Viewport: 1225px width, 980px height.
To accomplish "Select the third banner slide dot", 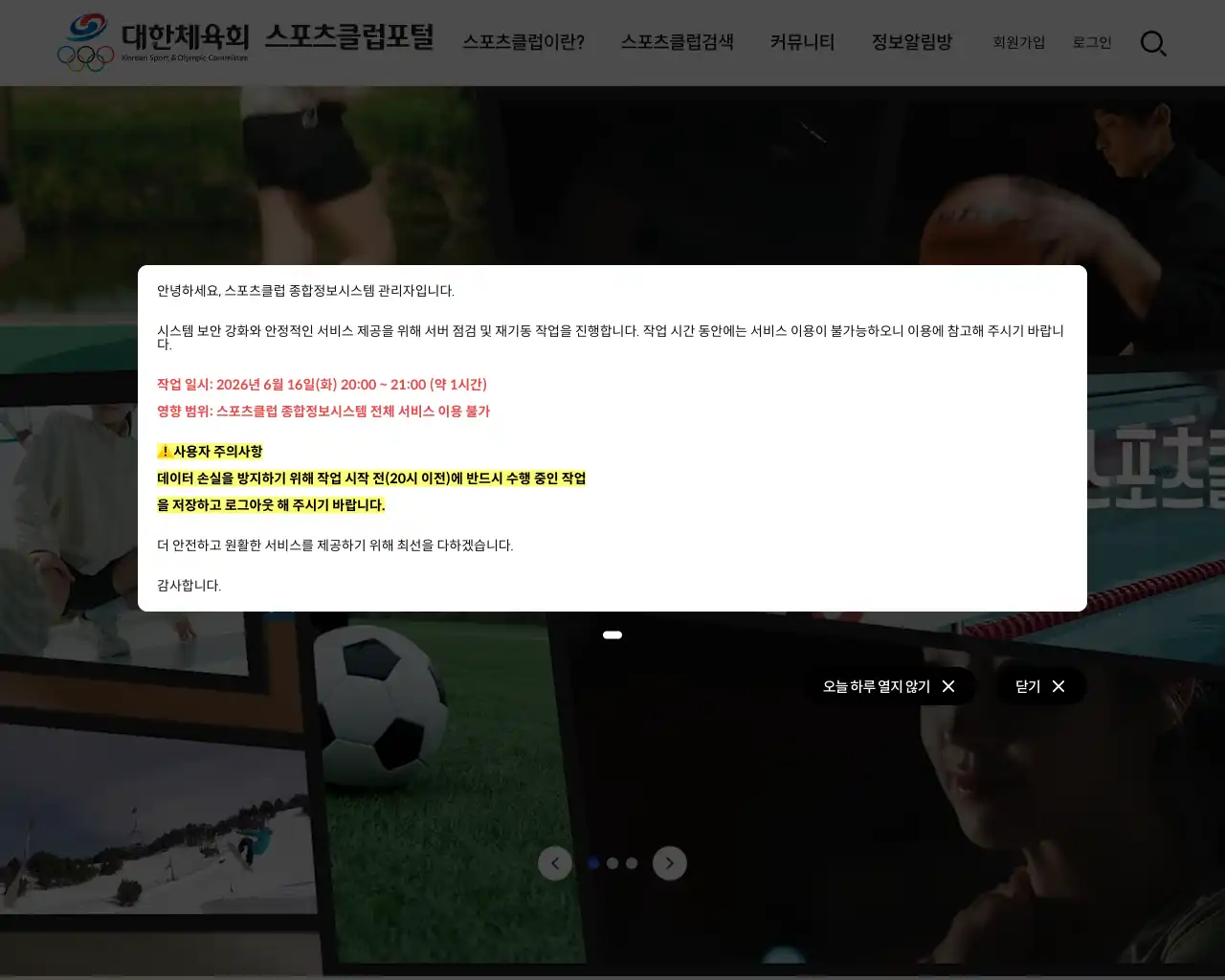I will coord(632,863).
